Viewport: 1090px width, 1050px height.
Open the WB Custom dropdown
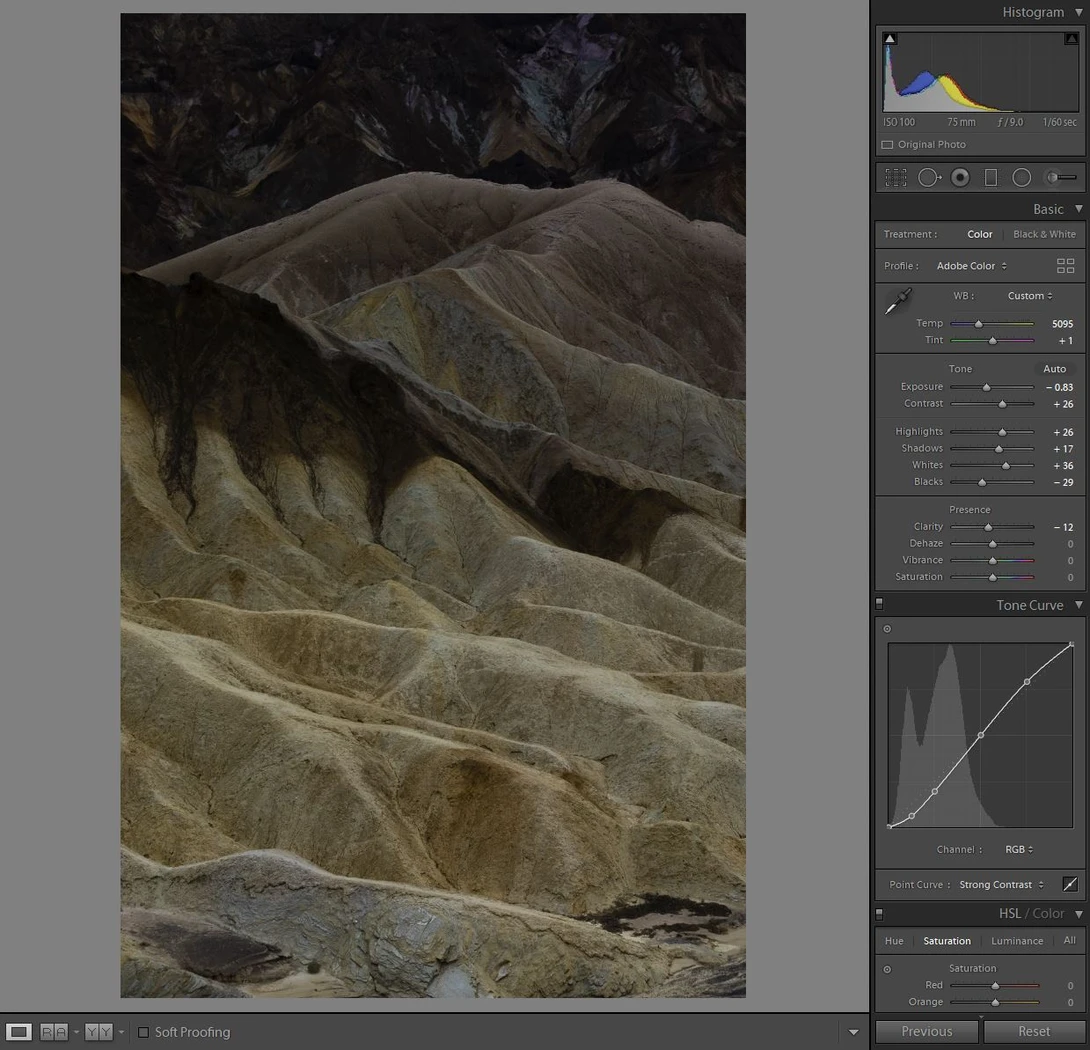pyautogui.click(x=1030, y=296)
